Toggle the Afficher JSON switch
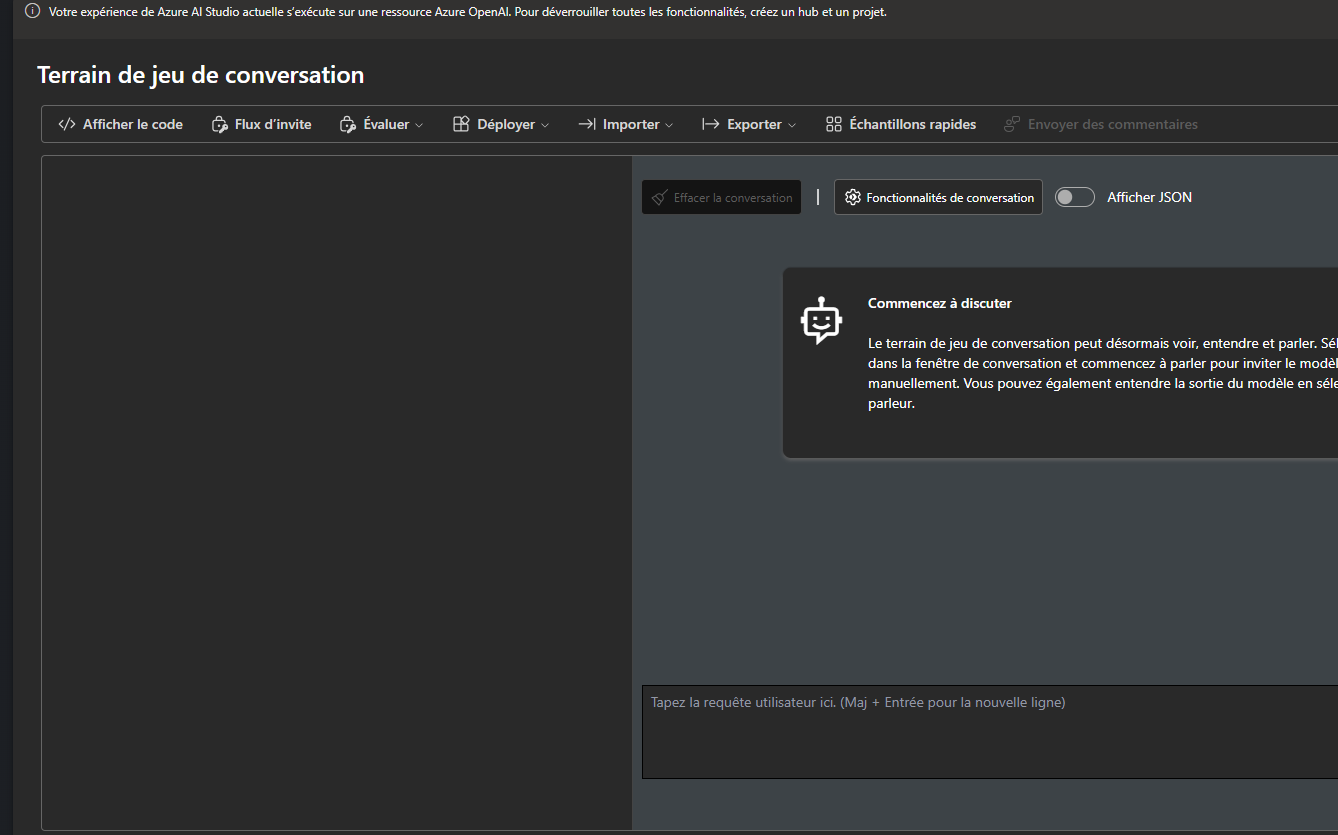This screenshot has height=835, width=1338. [x=1075, y=197]
